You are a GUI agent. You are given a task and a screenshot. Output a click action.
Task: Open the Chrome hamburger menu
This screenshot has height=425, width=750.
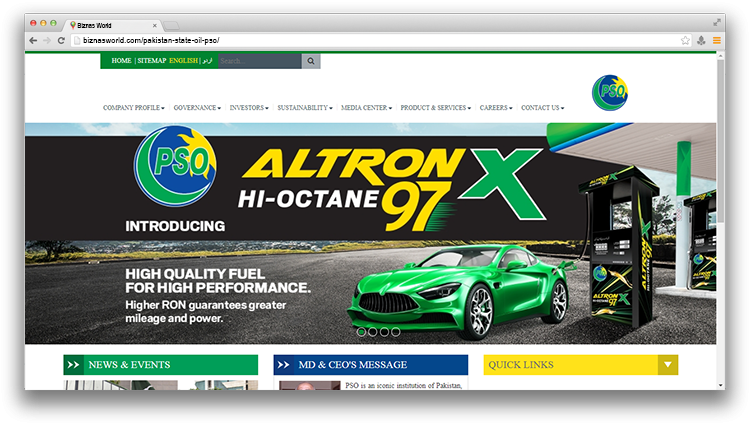716,41
